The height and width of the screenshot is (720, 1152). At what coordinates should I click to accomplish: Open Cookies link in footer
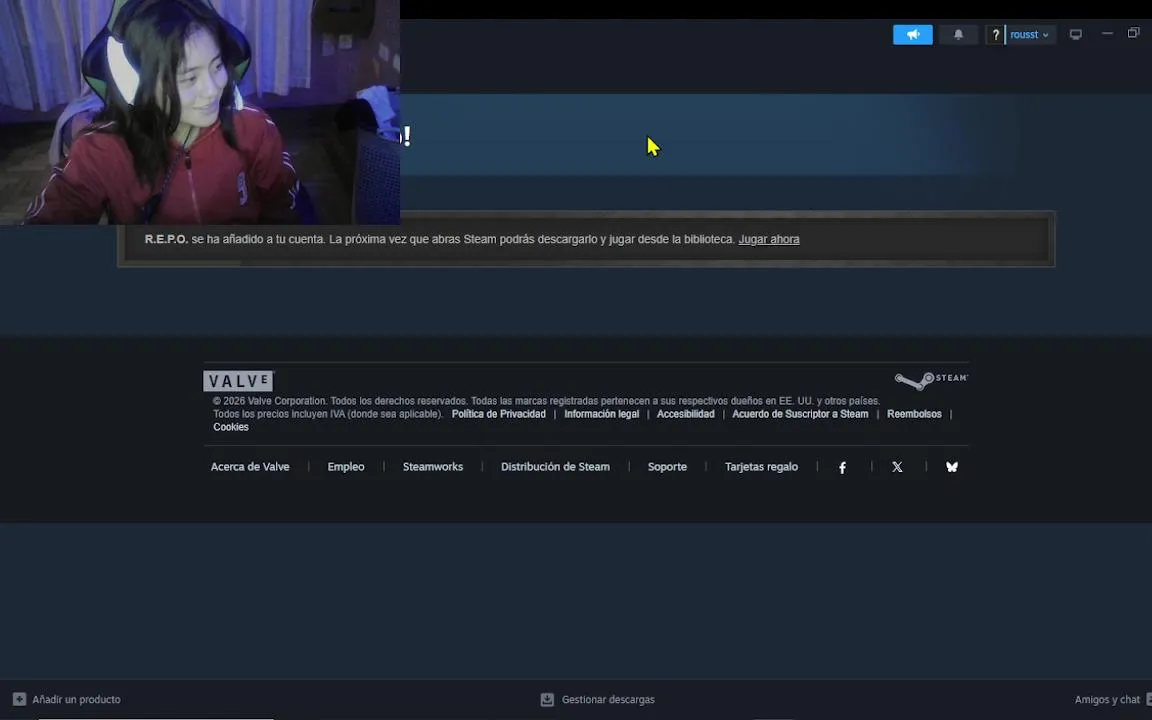[x=231, y=427]
